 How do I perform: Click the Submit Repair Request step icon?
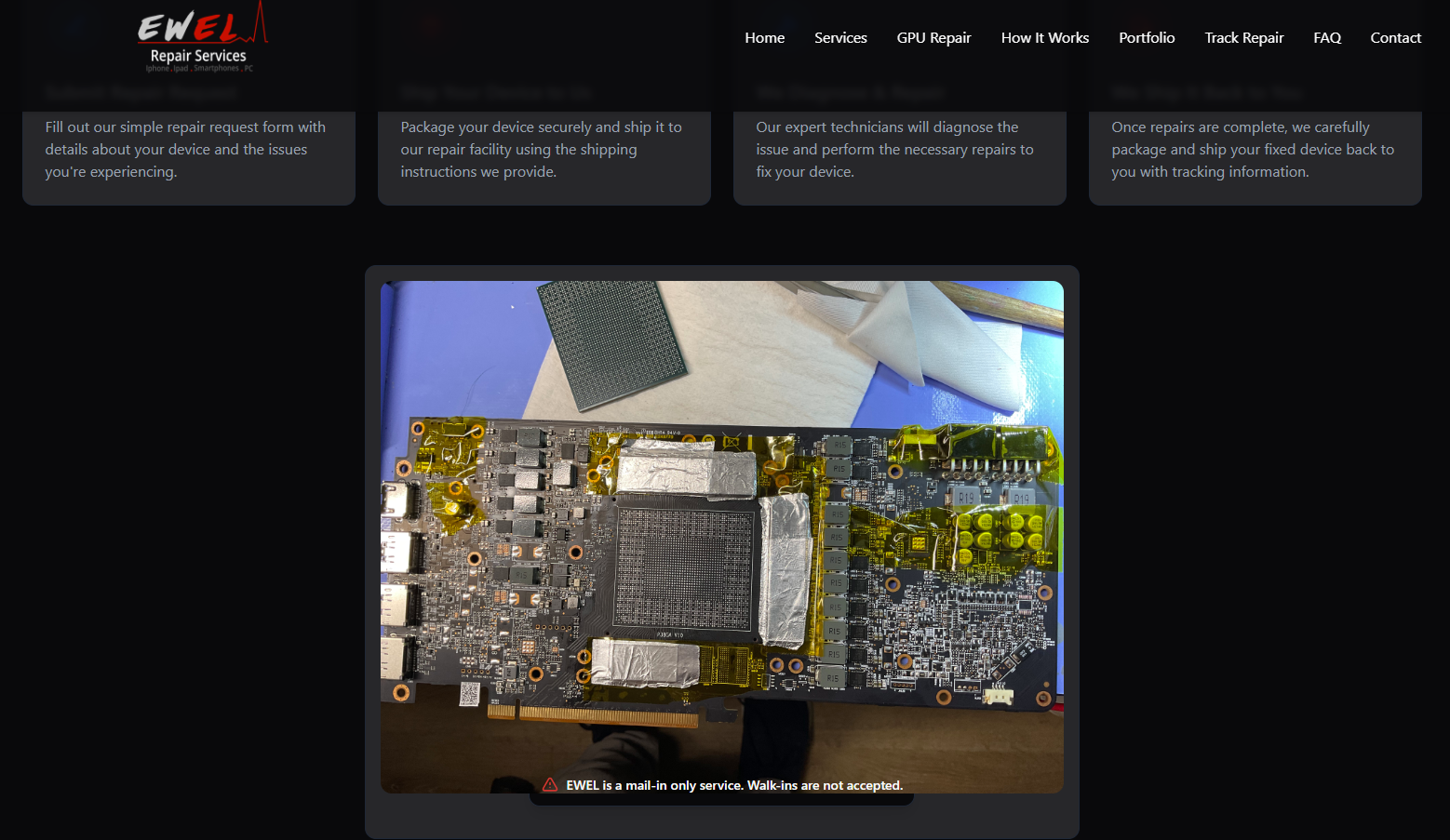coord(76,28)
